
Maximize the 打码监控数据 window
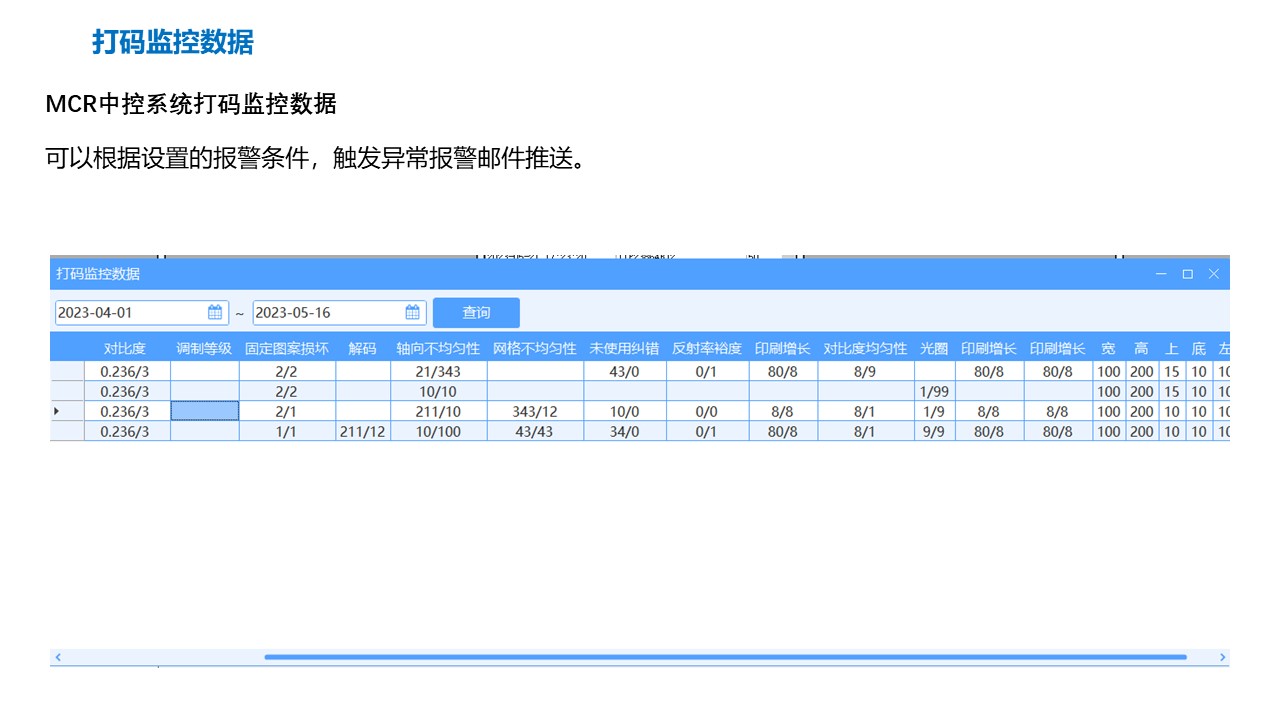pos(1188,274)
